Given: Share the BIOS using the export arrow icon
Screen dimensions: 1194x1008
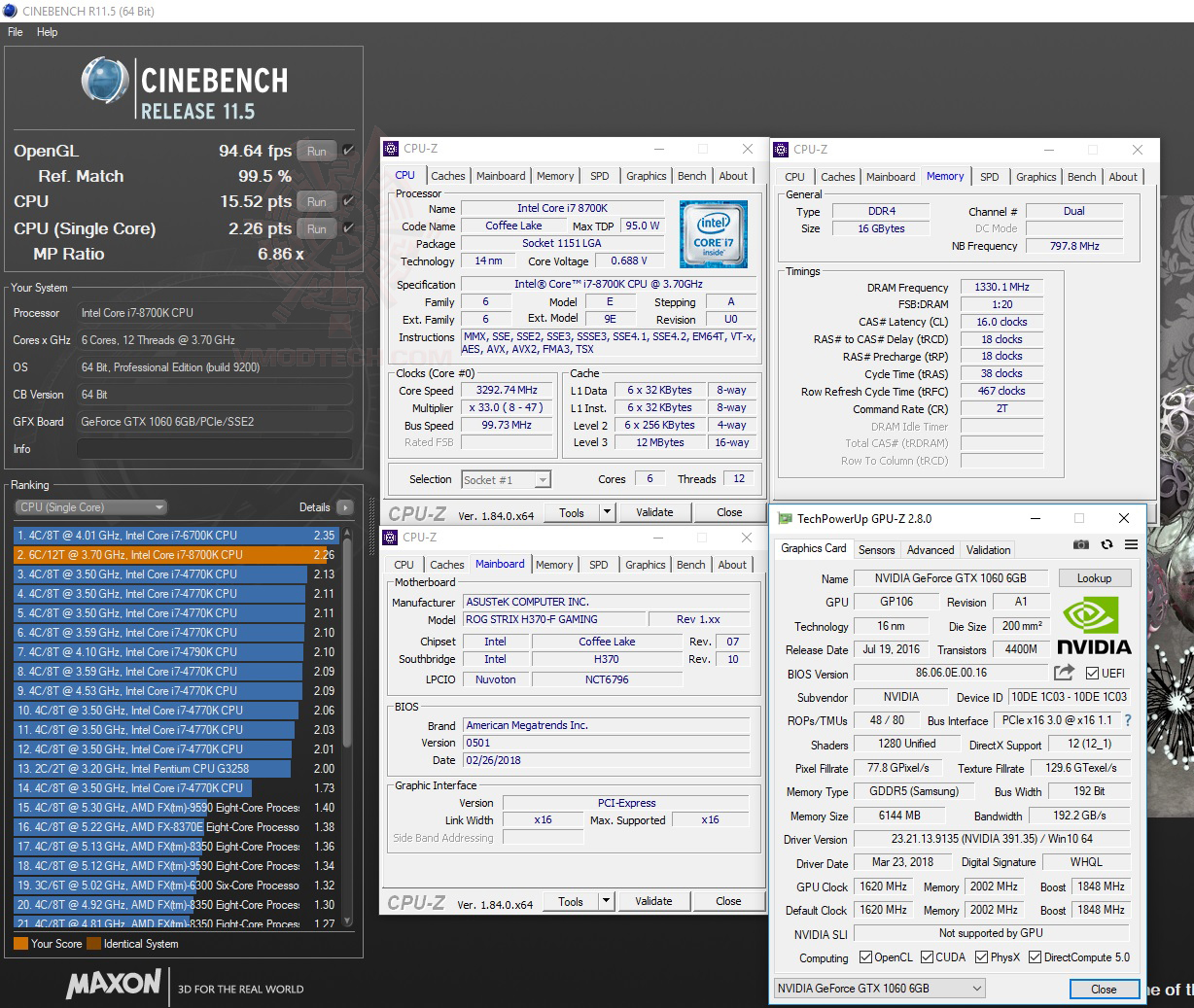Looking at the screenshot, I should click(x=1064, y=673).
